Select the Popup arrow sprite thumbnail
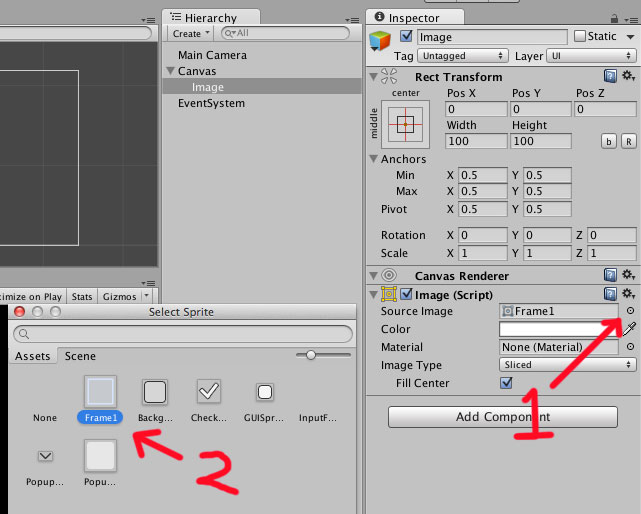Viewport: 641px width, 514px height. [x=45, y=456]
